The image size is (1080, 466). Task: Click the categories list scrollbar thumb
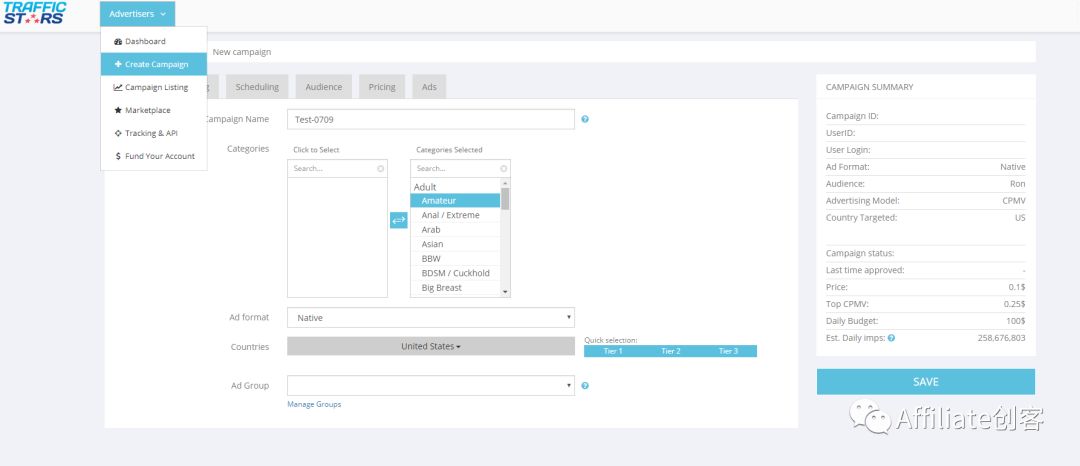tap(506, 199)
